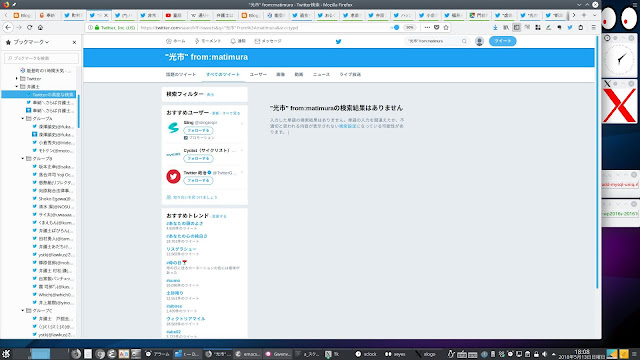Go back with the browser back arrow
The height and width of the screenshot is (360, 640).
[8, 27]
